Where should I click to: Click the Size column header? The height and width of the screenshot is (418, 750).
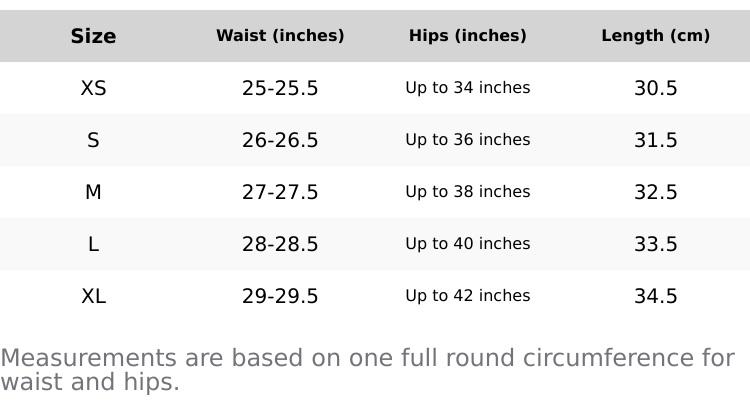pos(93,36)
